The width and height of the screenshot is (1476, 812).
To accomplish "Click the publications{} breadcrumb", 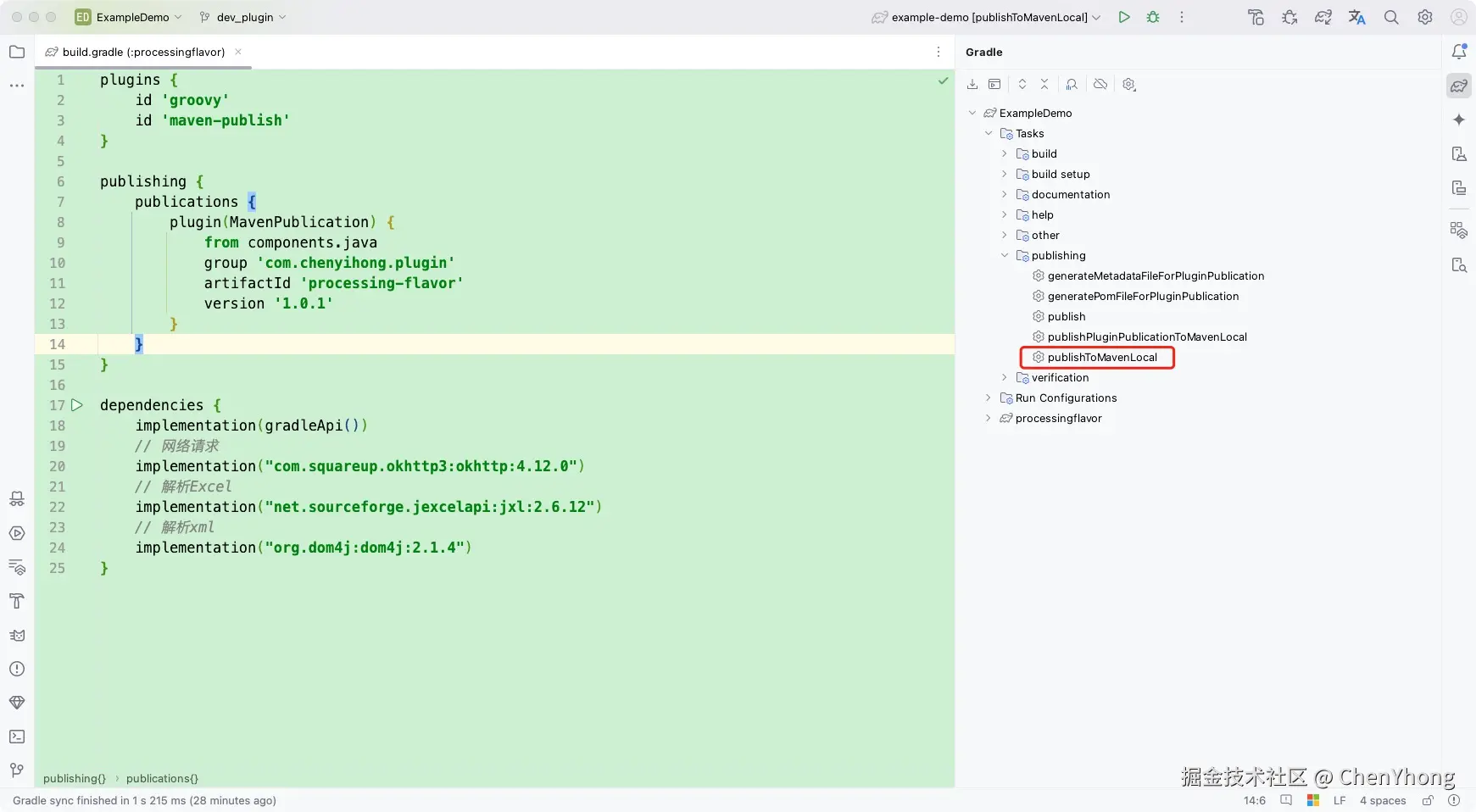I will click(162, 778).
